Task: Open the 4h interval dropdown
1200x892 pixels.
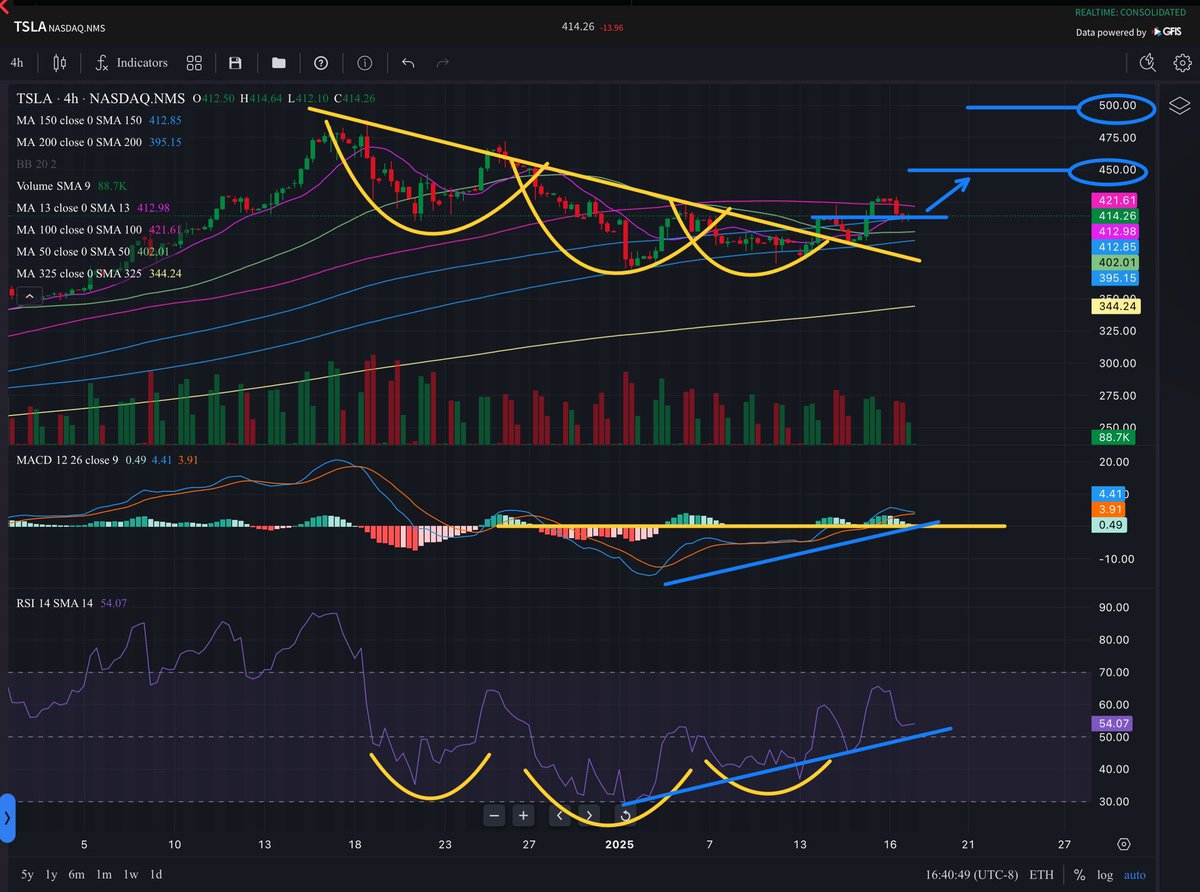Action: click(16, 63)
